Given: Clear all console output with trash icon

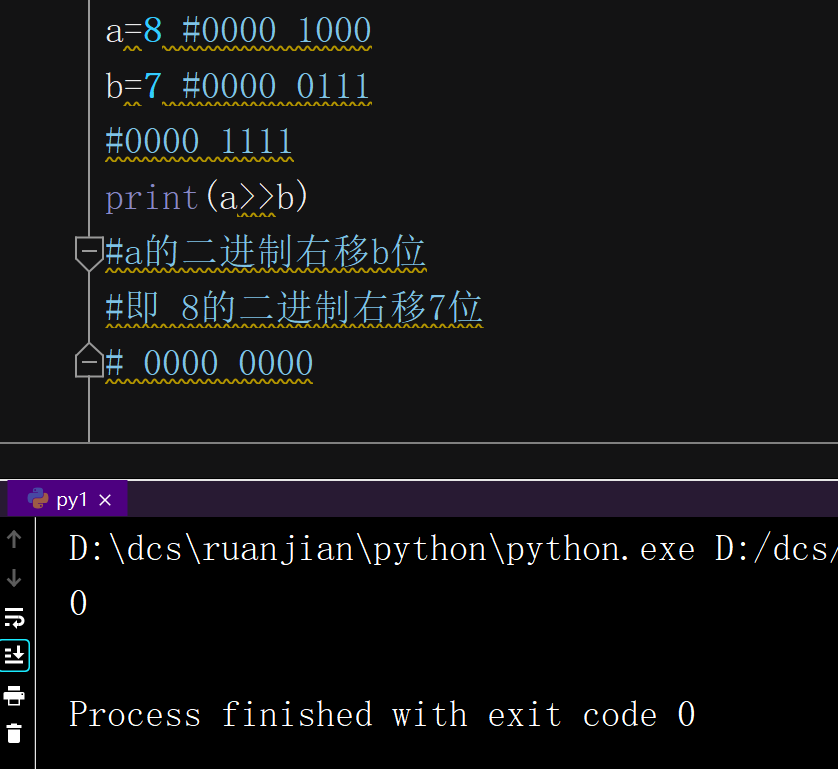Looking at the screenshot, I should pyautogui.click(x=14, y=733).
